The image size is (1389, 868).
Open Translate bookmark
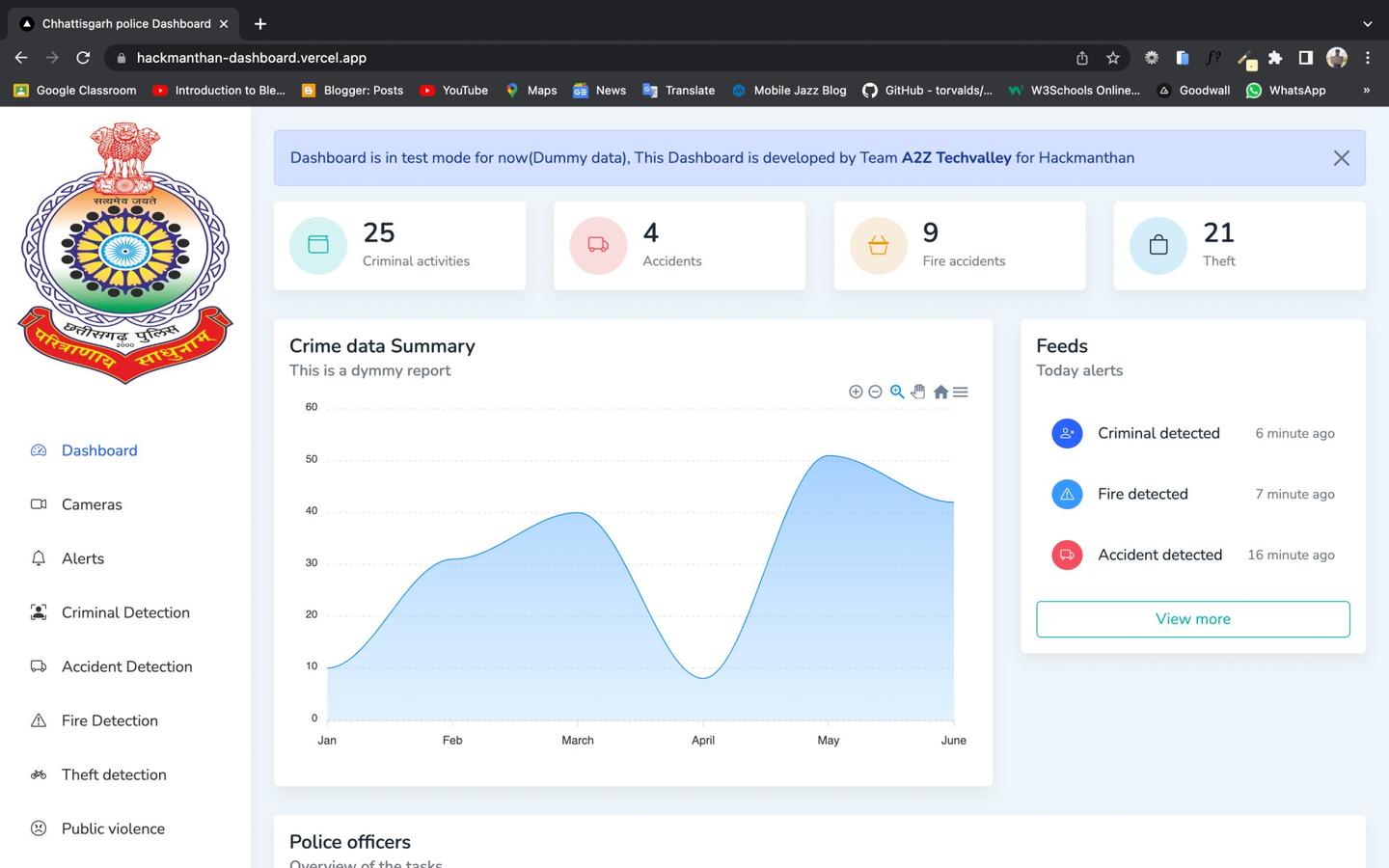(679, 91)
